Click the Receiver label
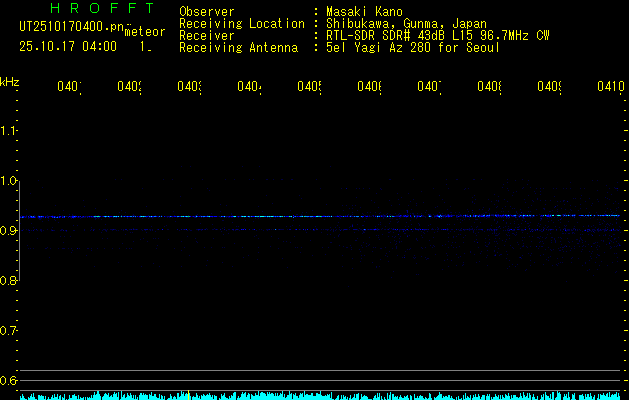Image resolution: width=629 pixels, height=400 pixels. click(207, 36)
